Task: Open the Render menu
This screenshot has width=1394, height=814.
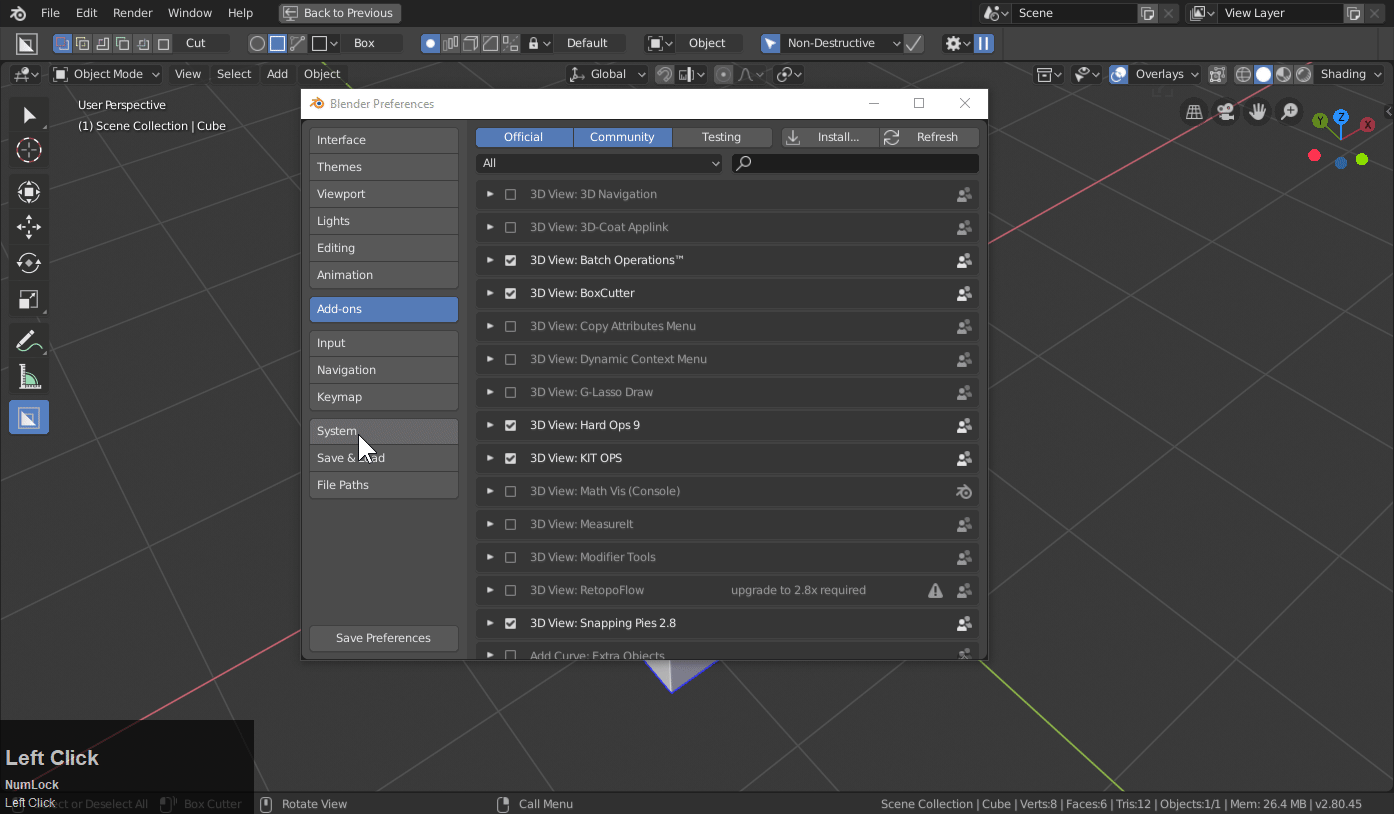Action: point(132,13)
